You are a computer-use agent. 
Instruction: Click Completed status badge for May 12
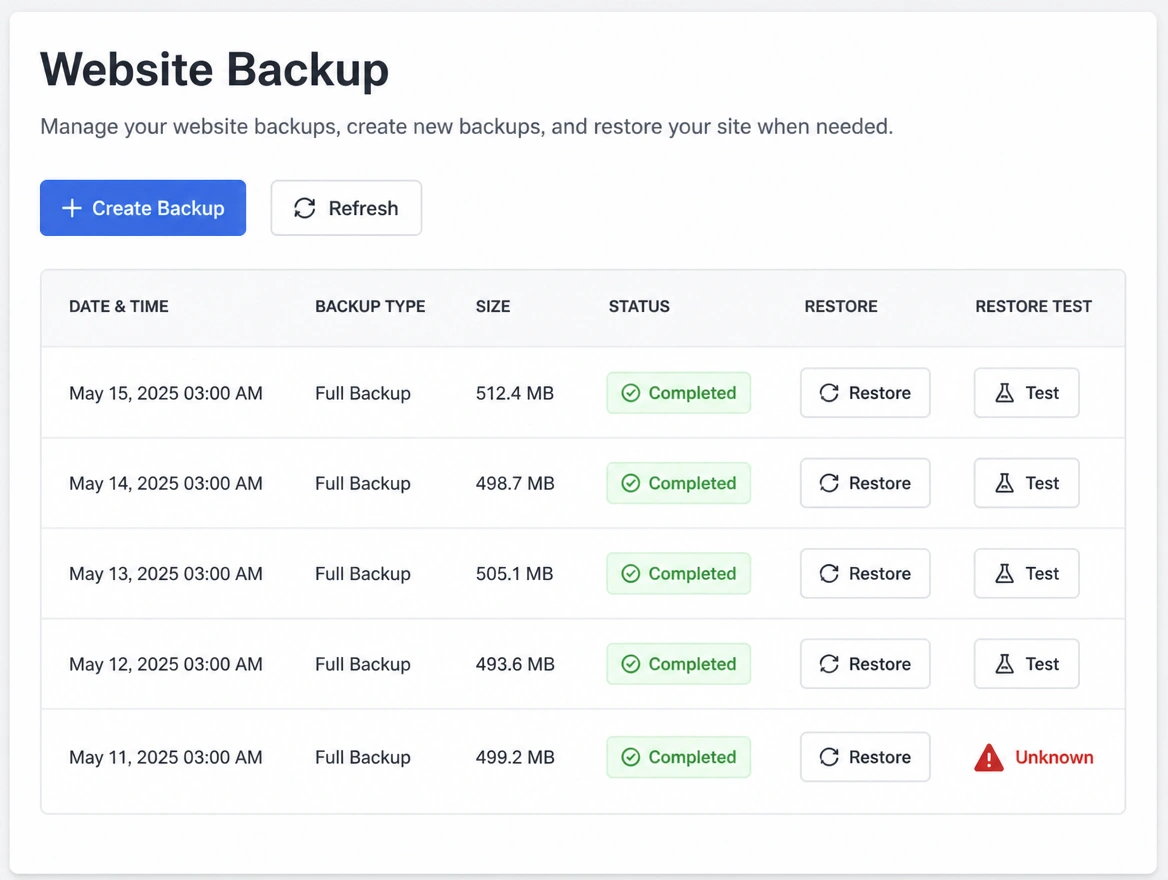click(679, 663)
